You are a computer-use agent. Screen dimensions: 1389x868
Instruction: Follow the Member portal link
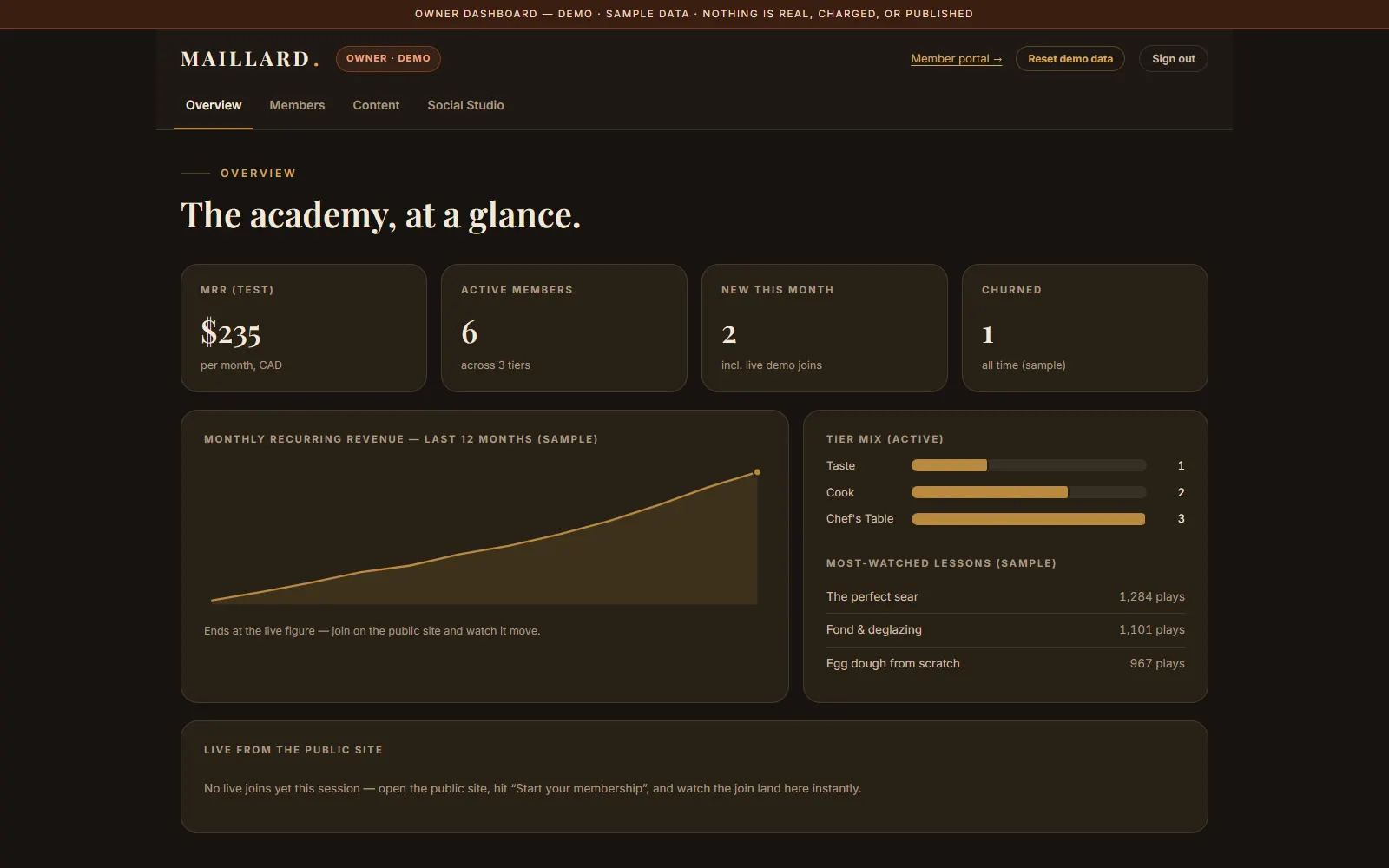click(x=956, y=59)
